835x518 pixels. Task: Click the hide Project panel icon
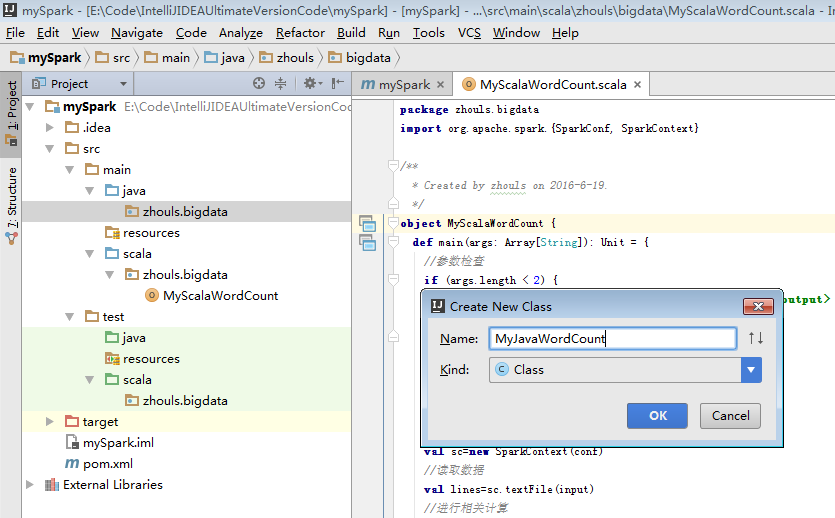pos(338,83)
